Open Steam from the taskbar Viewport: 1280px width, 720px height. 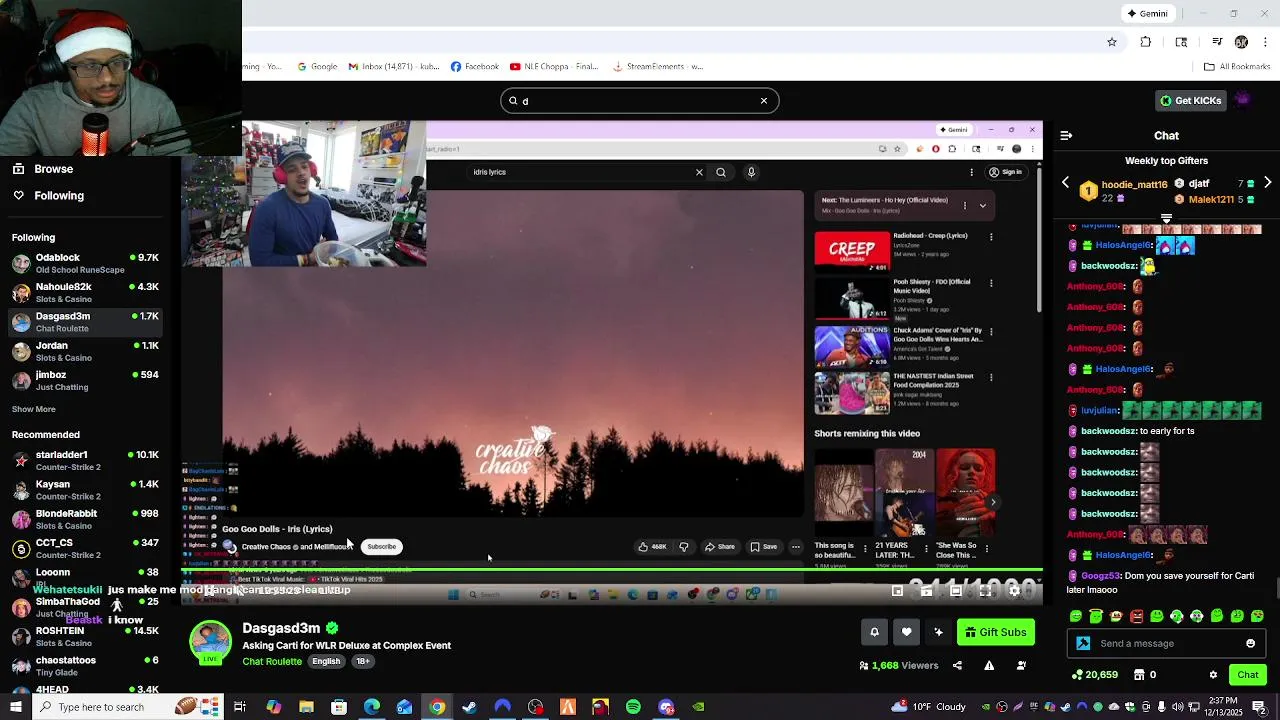click(469, 707)
